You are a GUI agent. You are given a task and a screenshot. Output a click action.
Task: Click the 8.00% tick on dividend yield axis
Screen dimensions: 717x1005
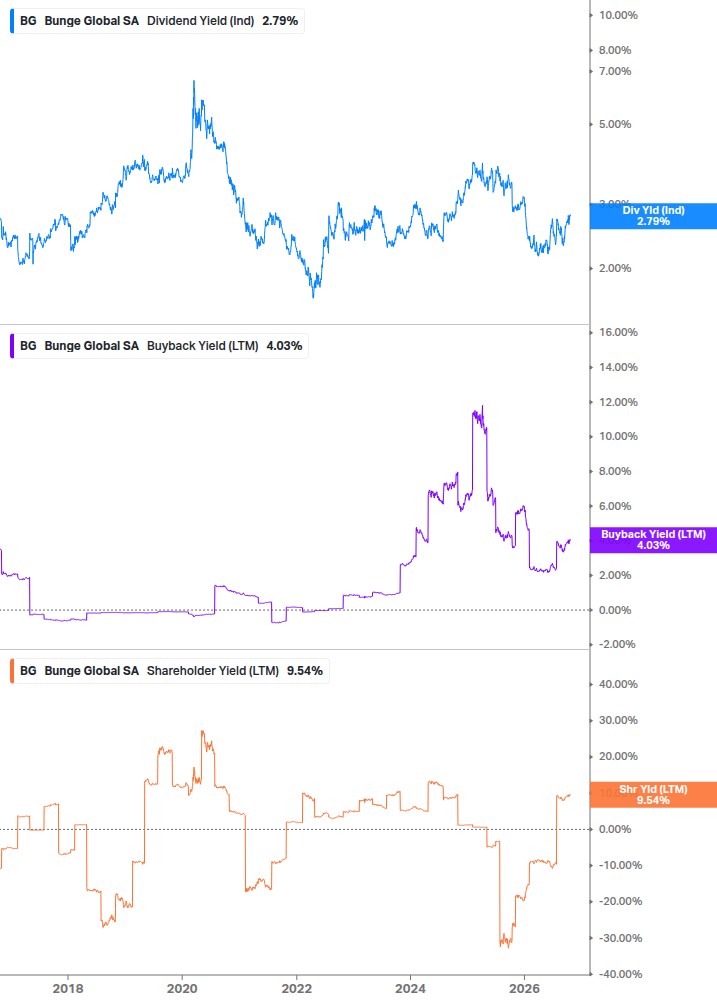point(615,50)
